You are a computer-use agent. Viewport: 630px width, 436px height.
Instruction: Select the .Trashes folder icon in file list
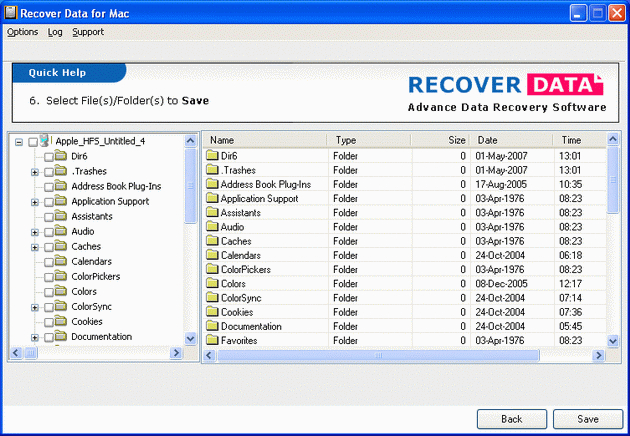(211, 170)
